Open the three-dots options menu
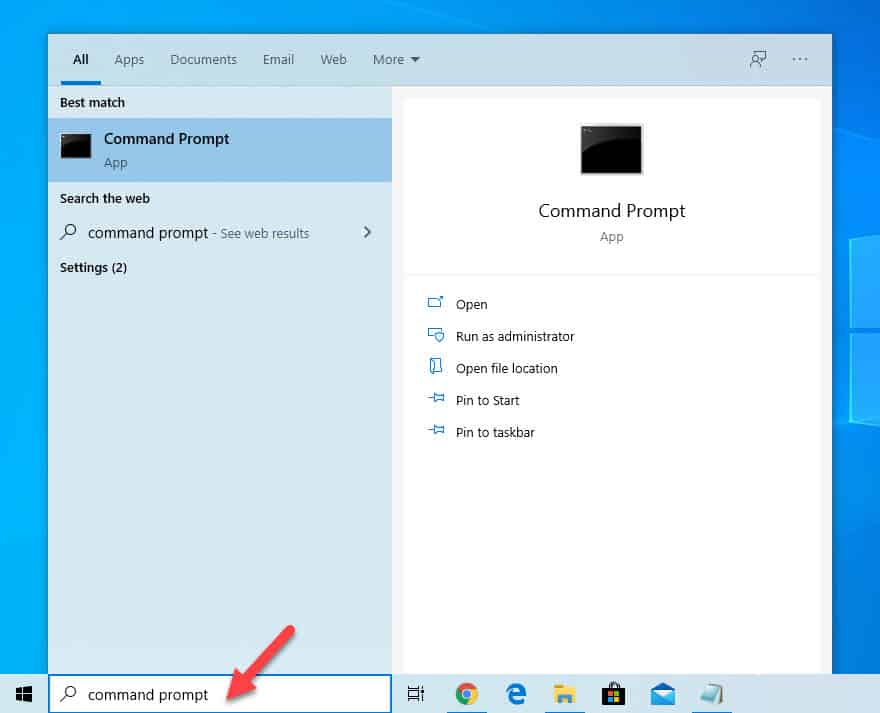 pos(800,59)
